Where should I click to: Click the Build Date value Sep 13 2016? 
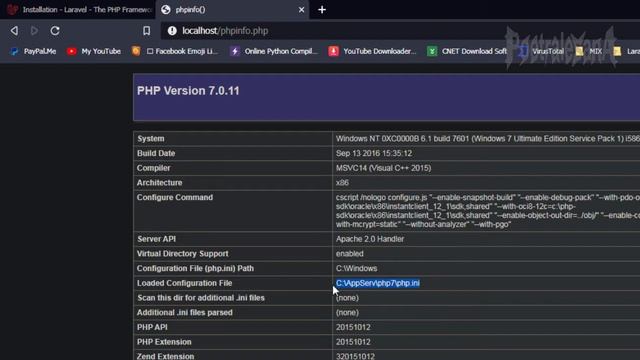point(373,153)
